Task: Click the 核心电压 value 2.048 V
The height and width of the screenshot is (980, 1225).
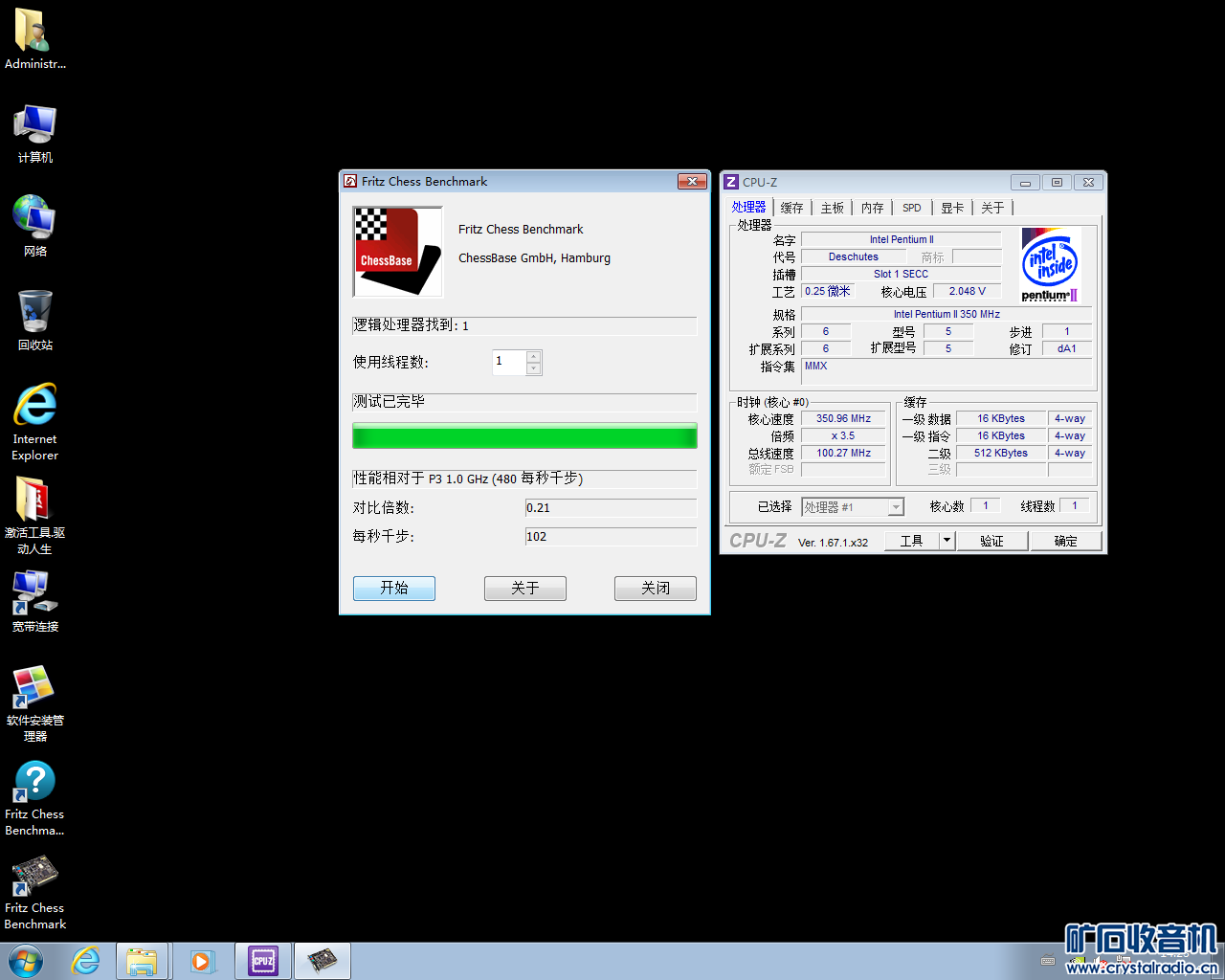Action: click(x=968, y=291)
